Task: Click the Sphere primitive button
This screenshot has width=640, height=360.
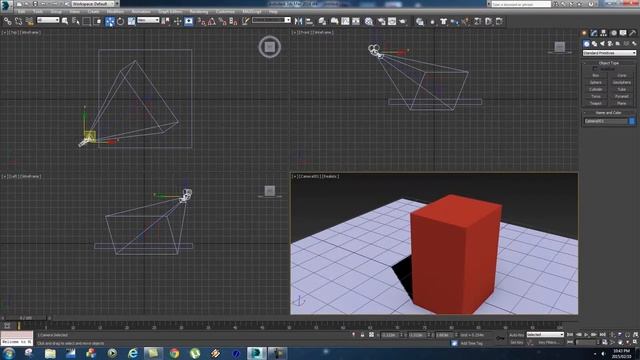Action: coord(596,82)
